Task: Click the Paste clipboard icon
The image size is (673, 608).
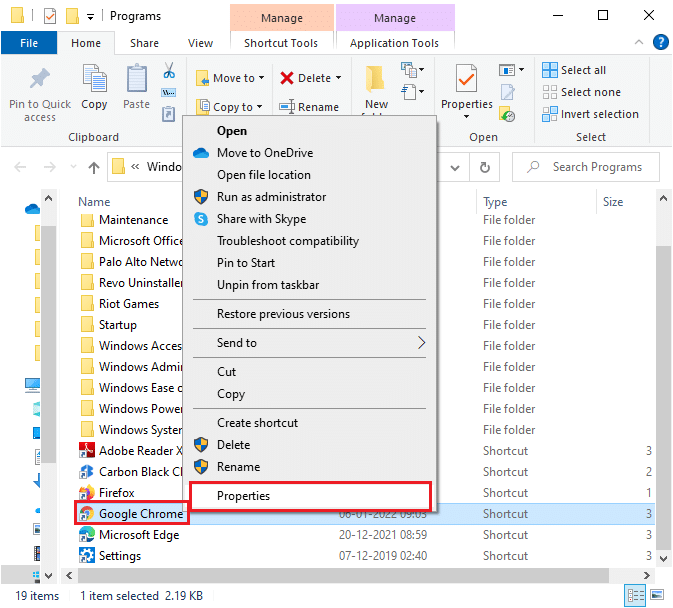Action: click(137, 79)
